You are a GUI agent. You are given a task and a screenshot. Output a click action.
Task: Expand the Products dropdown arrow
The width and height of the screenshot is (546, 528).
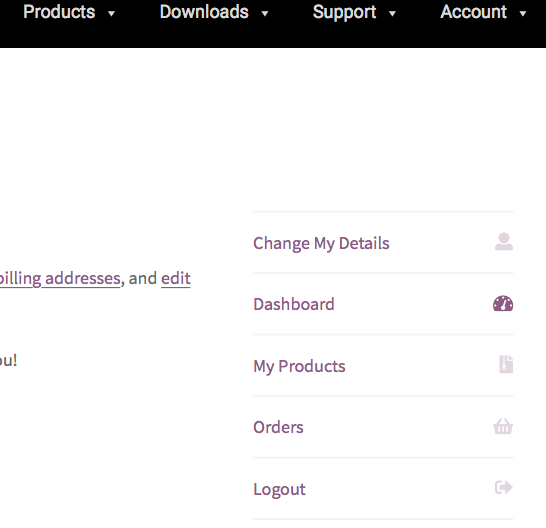coord(111,14)
